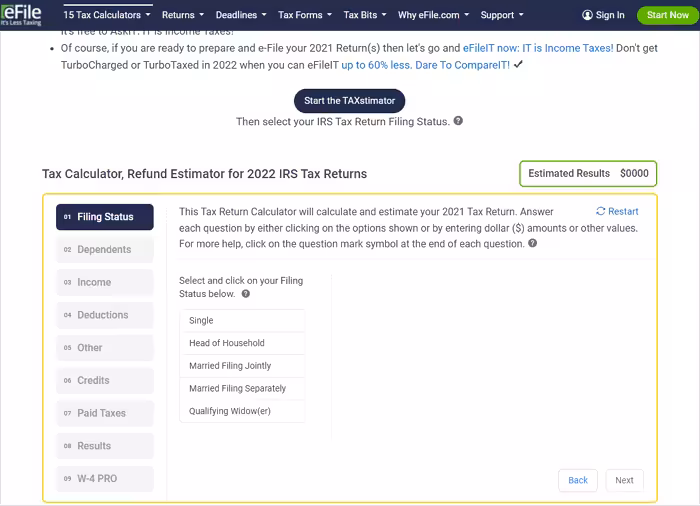
Task: Select the Single filing status
Action: pyautogui.click(x=242, y=321)
